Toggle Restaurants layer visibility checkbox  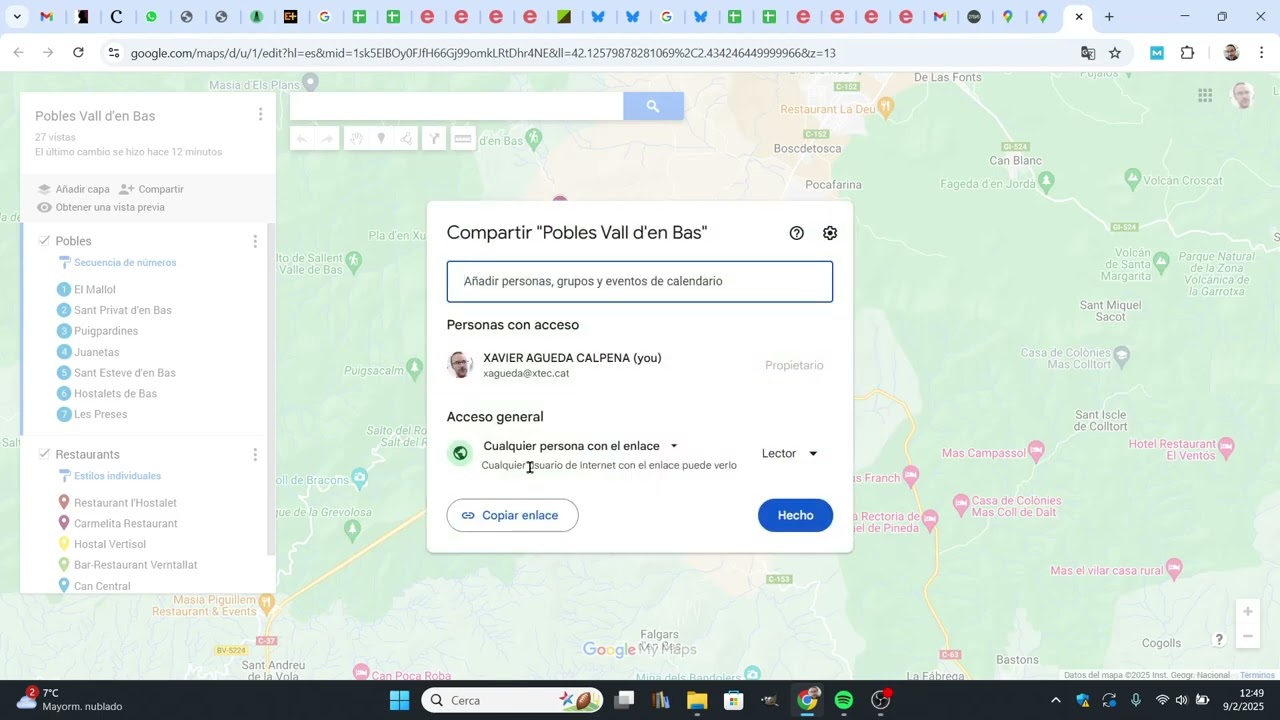[44, 454]
